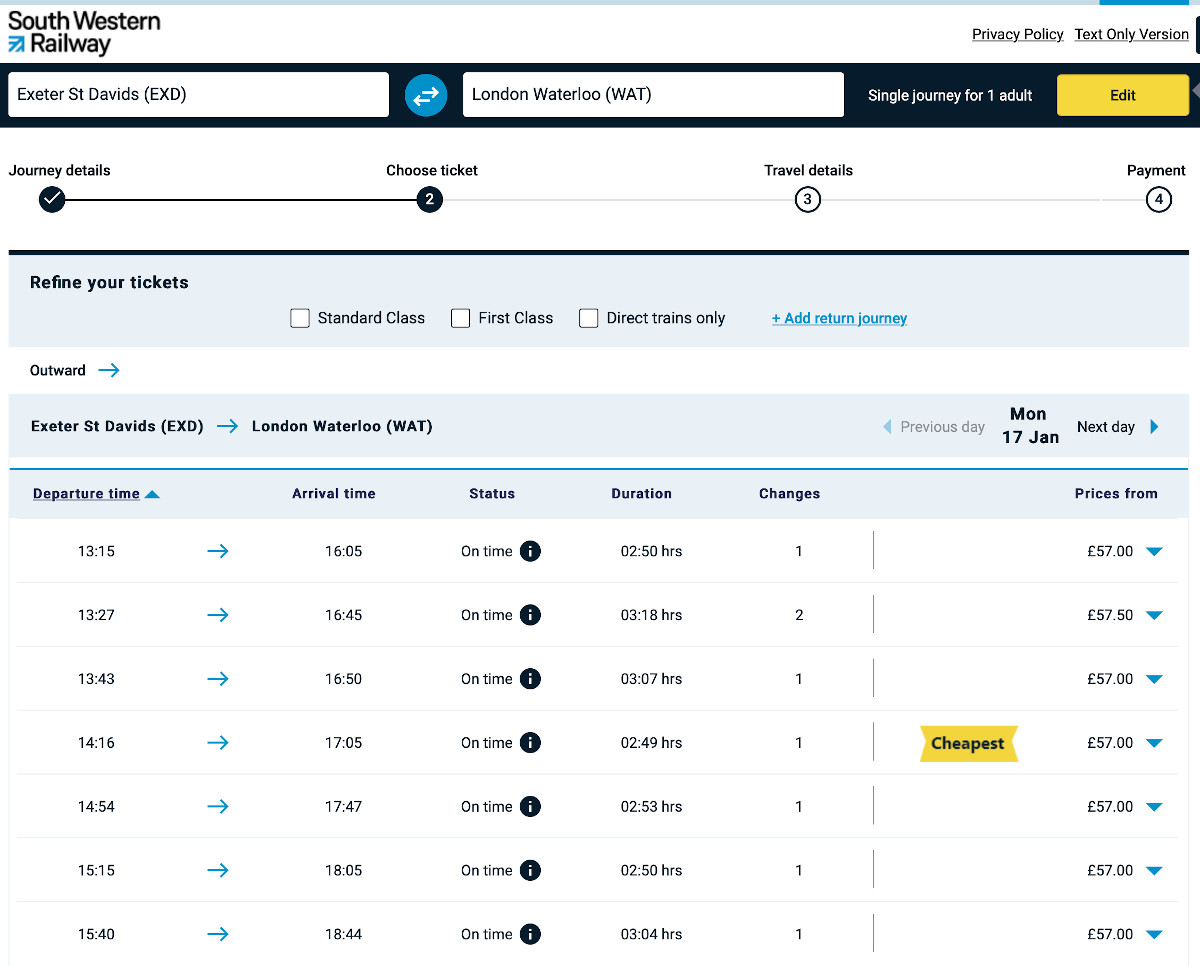This screenshot has height=966, width=1200.
Task: Click the previous day arrow icon
Action: click(887, 427)
